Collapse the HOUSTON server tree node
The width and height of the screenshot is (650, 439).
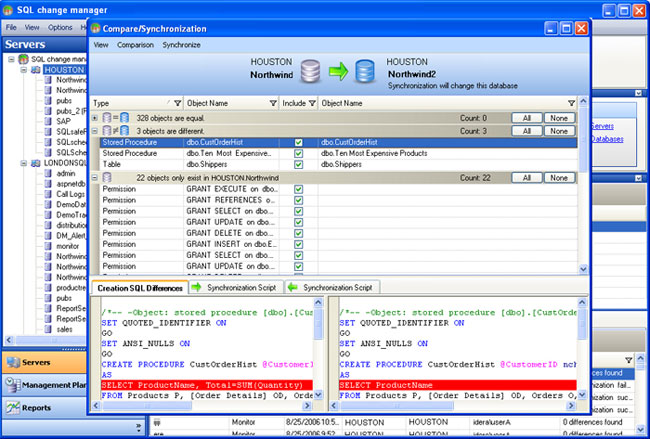point(24,70)
